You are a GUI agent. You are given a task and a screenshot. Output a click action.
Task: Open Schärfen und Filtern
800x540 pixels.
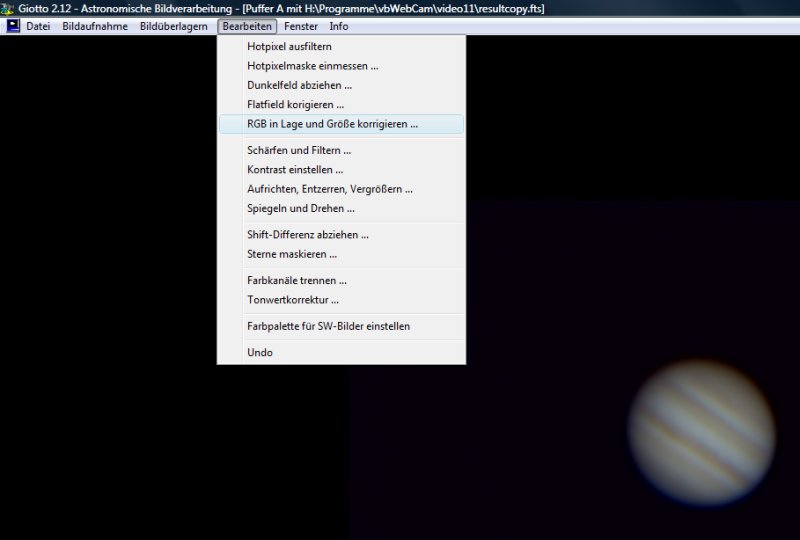pos(341,151)
